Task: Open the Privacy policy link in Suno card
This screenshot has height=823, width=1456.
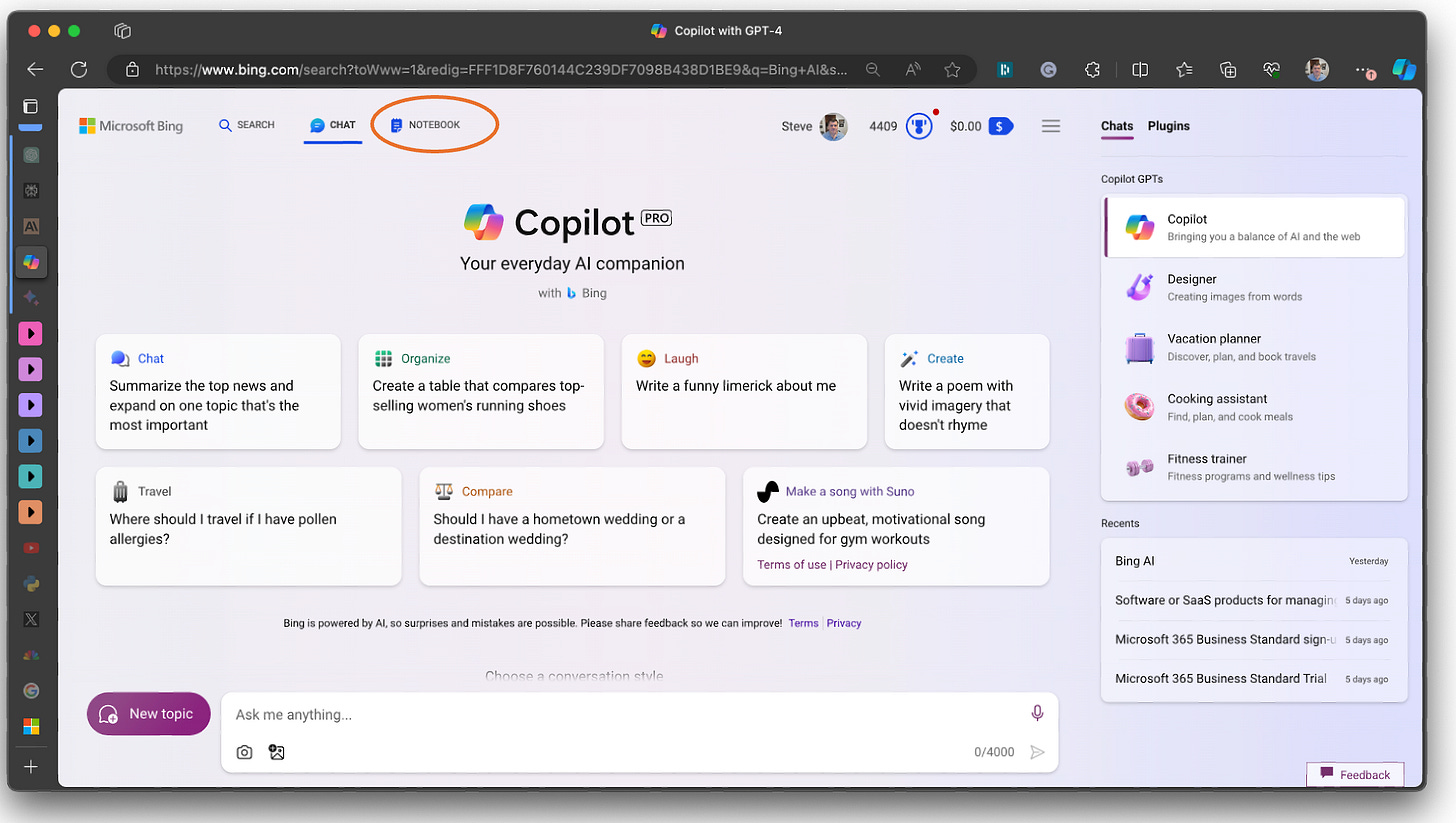Action: tap(871, 564)
